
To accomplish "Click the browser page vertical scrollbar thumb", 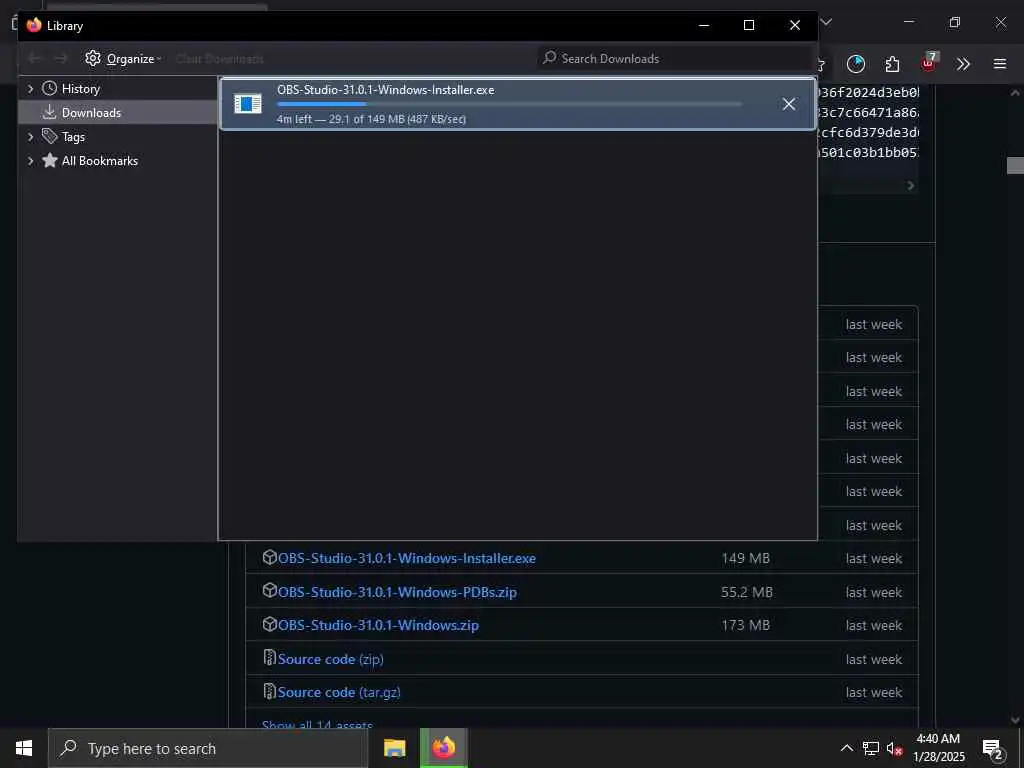I will point(1016,165).
